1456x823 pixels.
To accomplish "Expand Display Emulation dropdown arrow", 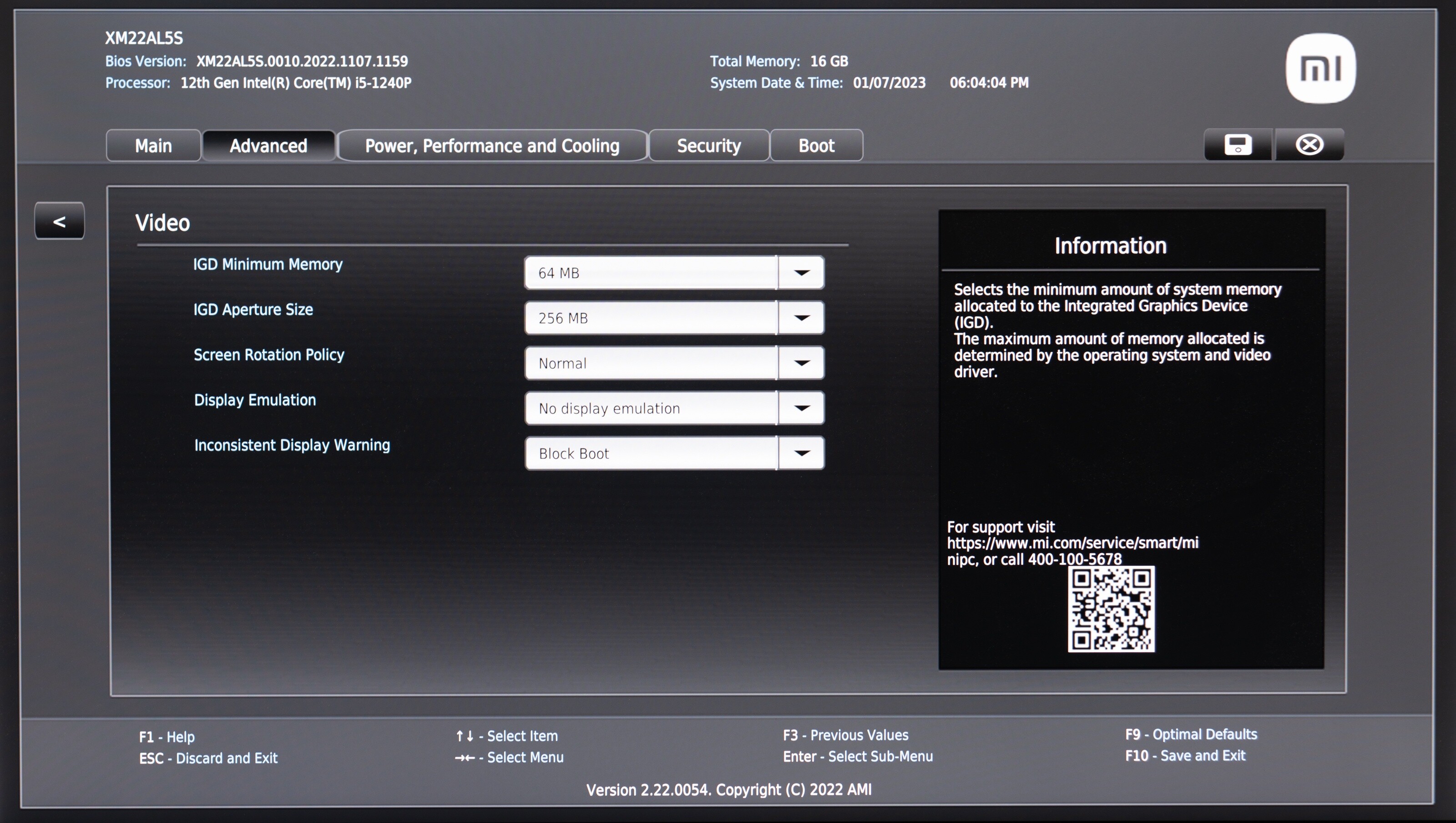I will (x=801, y=408).
